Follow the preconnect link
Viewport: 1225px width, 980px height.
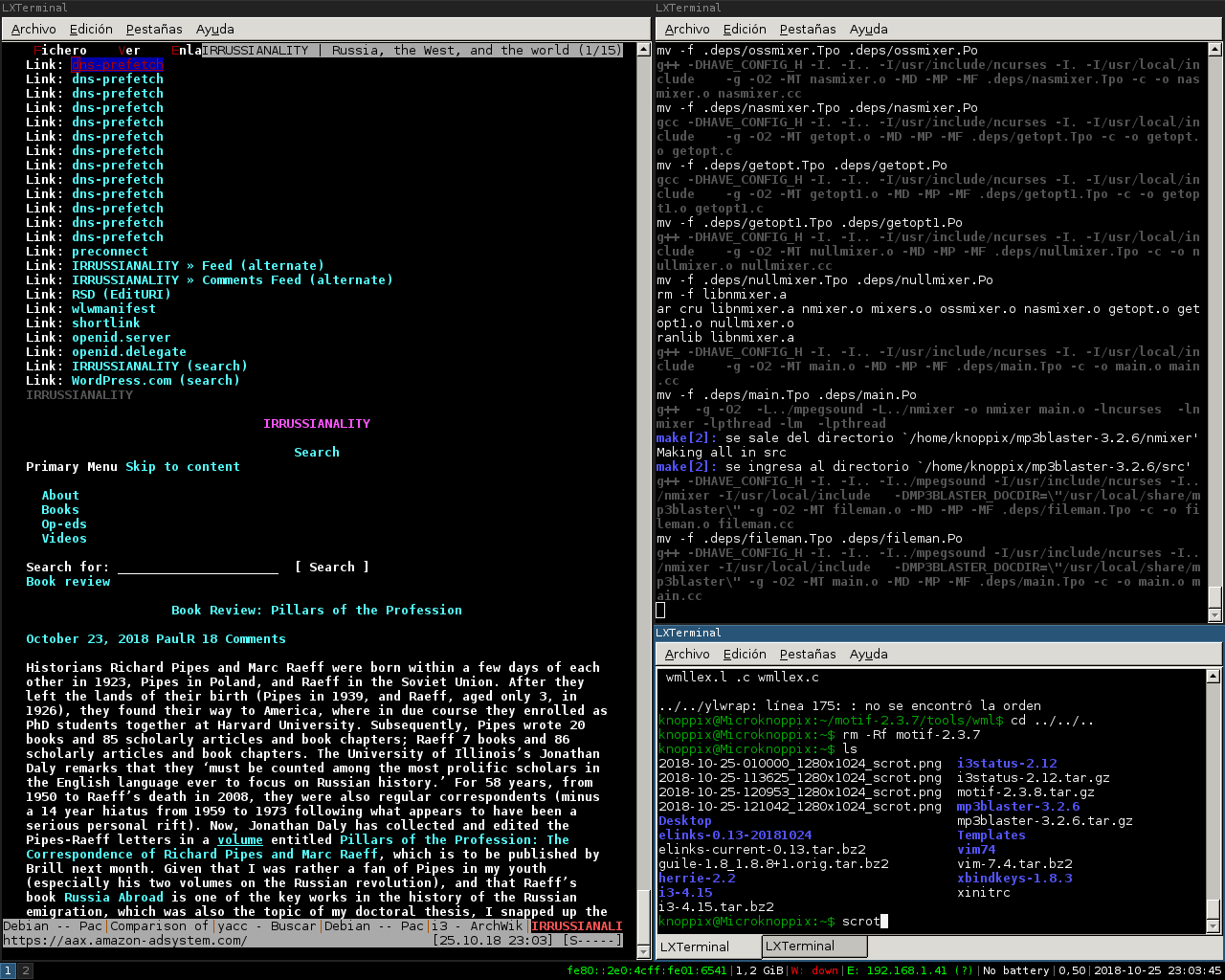pyautogui.click(x=110, y=251)
